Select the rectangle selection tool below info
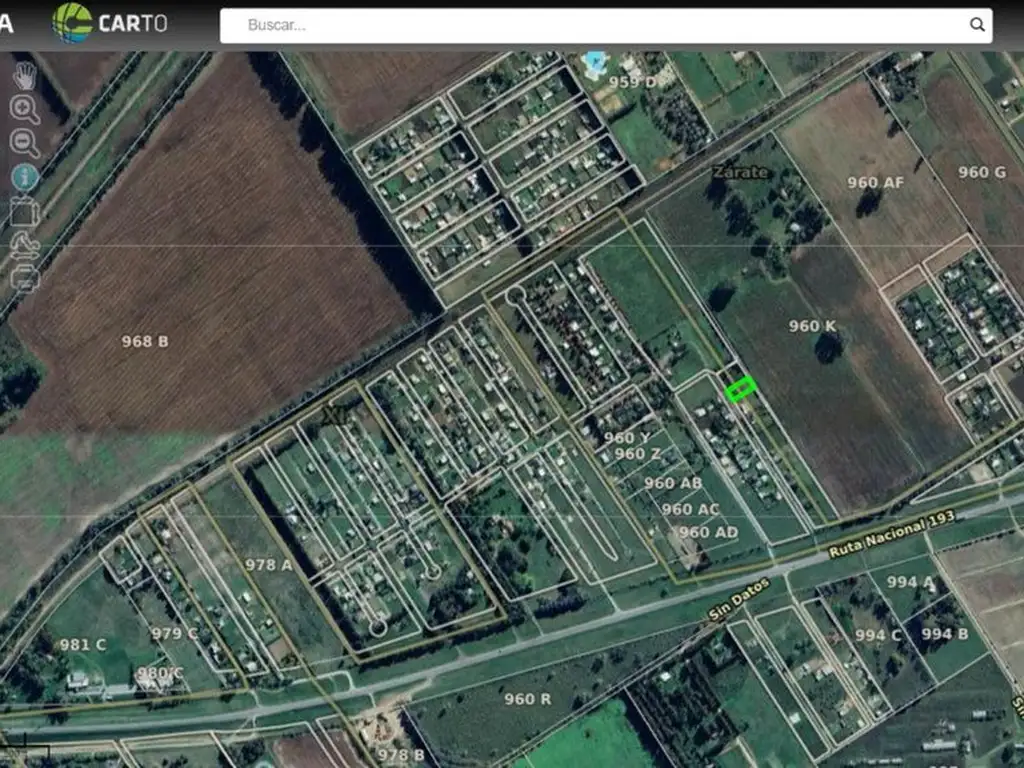Screen dimensions: 1024x768 (24, 212)
